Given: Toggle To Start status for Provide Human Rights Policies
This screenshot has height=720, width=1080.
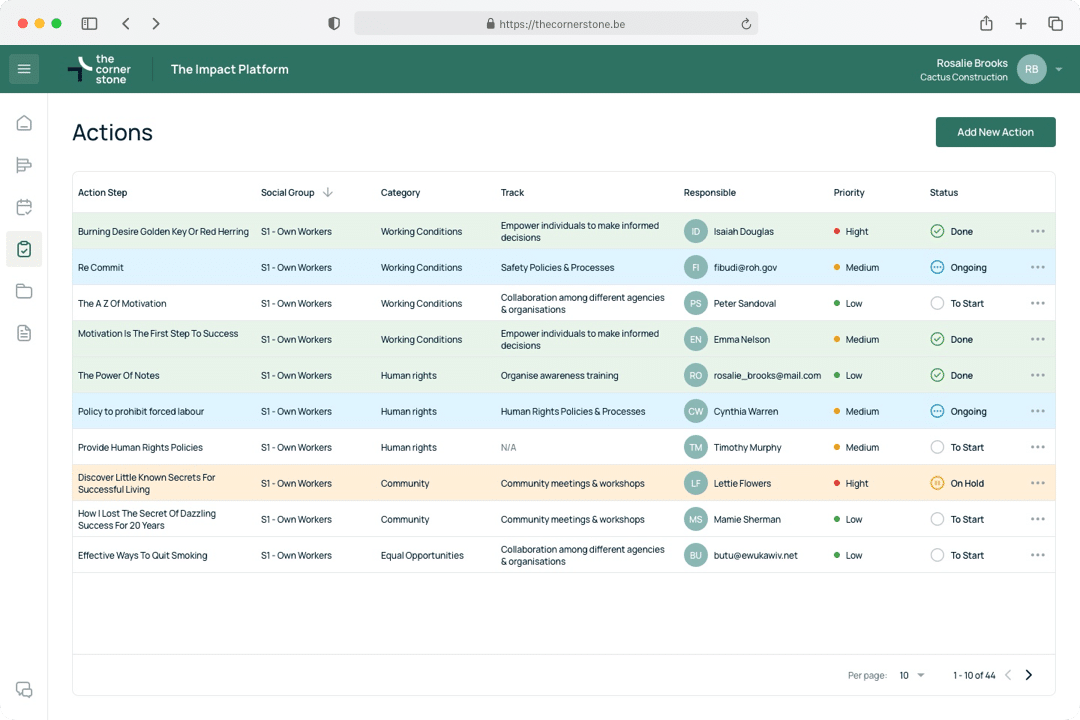Looking at the screenshot, I should click(x=937, y=447).
